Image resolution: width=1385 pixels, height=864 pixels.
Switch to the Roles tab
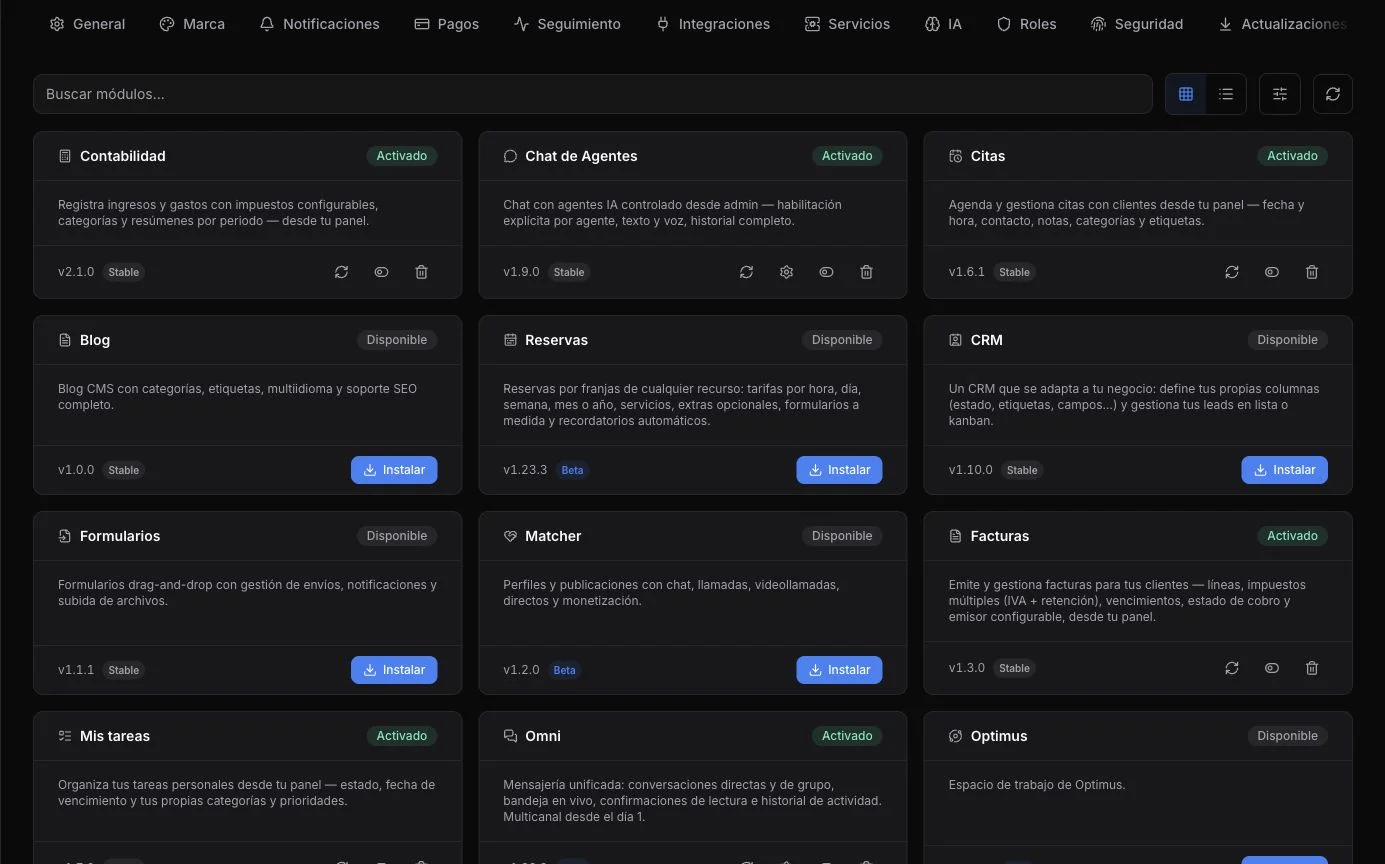coord(1027,24)
